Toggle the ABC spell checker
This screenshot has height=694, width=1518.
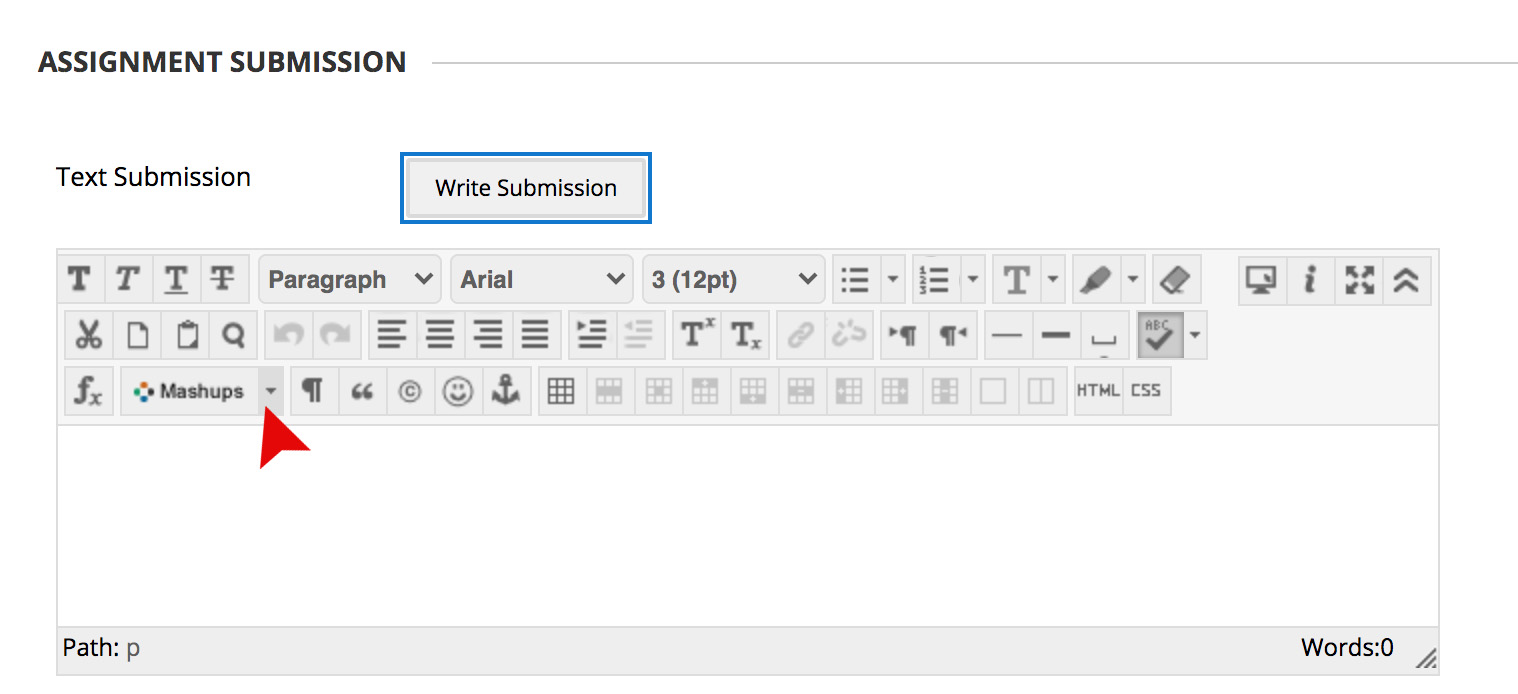click(1160, 335)
